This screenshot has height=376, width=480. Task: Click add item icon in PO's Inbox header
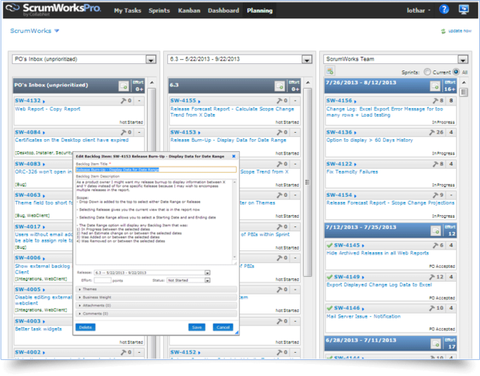[x=124, y=86]
